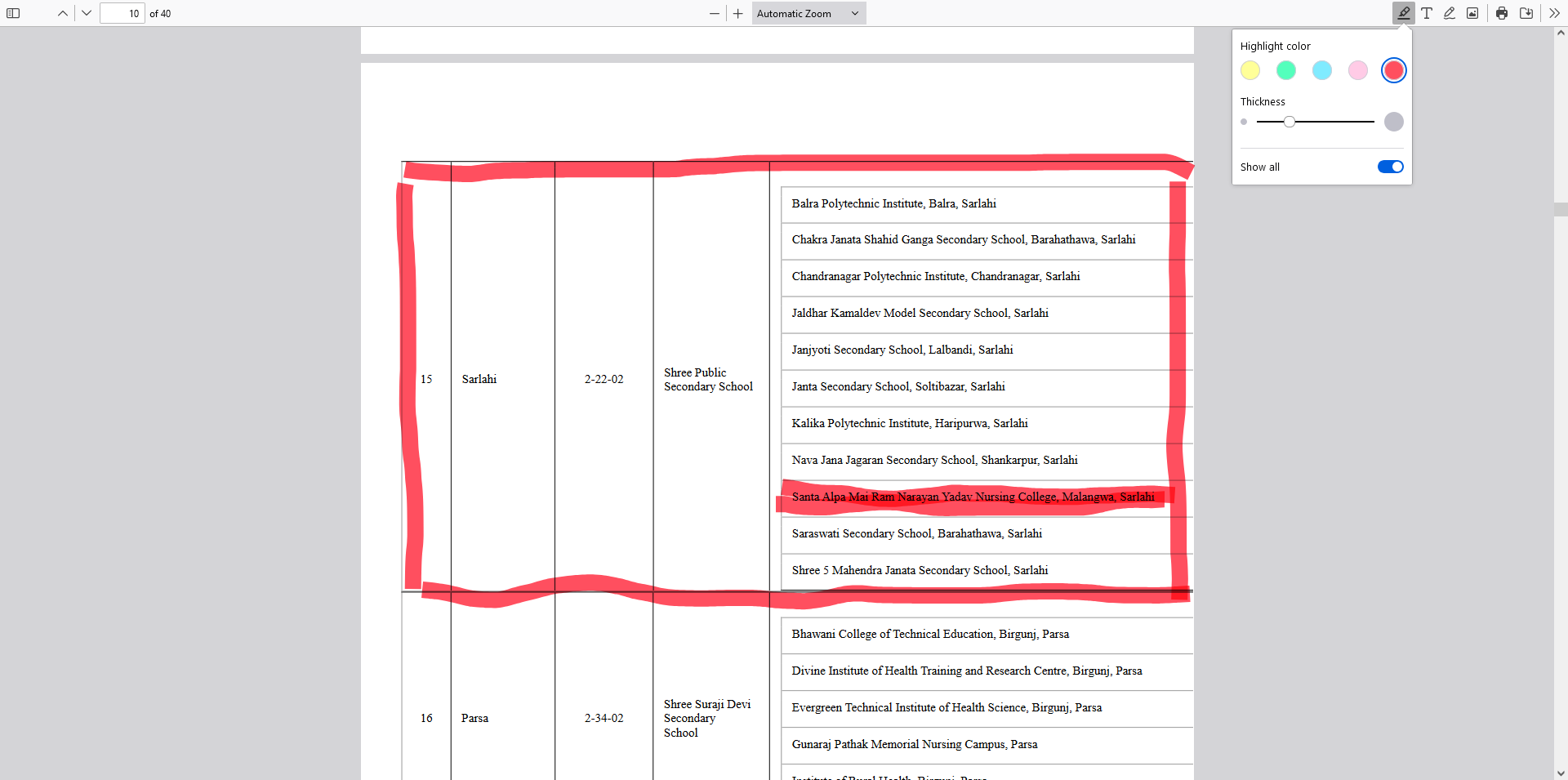Select the Draw freehand tool

pos(1450,13)
